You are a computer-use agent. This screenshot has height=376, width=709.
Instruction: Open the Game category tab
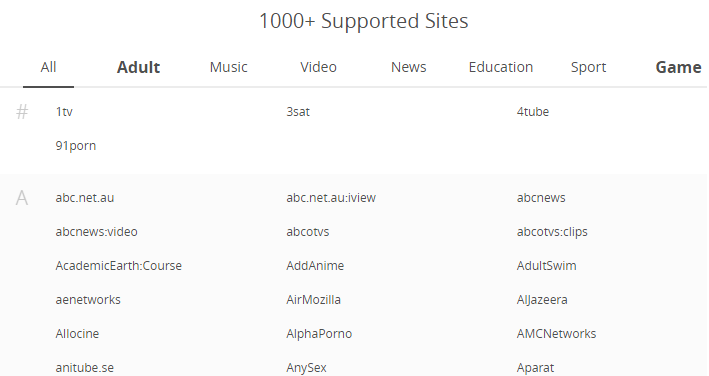tap(678, 67)
